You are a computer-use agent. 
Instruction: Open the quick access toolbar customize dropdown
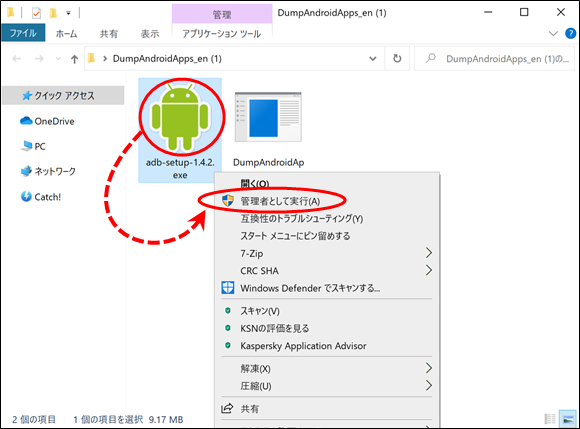coord(68,14)
